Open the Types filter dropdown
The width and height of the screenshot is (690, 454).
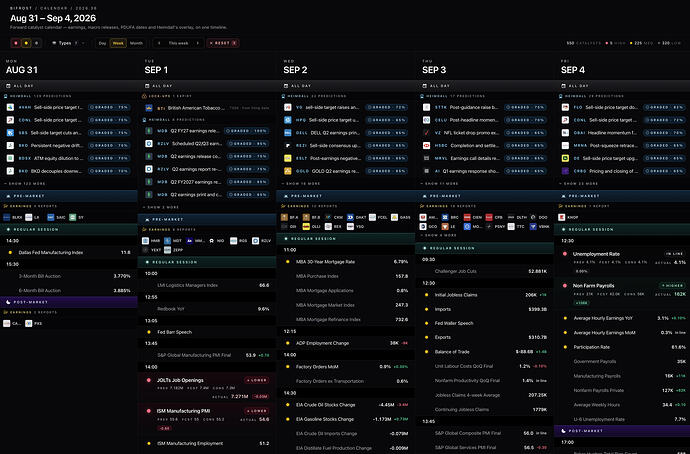(68, 43)
